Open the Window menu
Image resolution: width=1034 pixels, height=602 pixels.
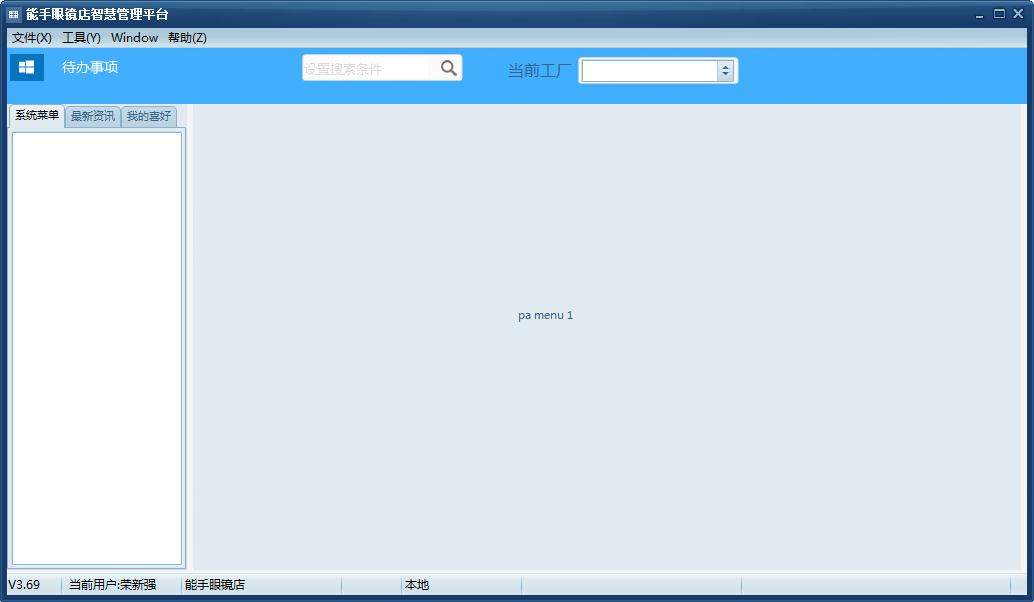(x=134, y=38)
